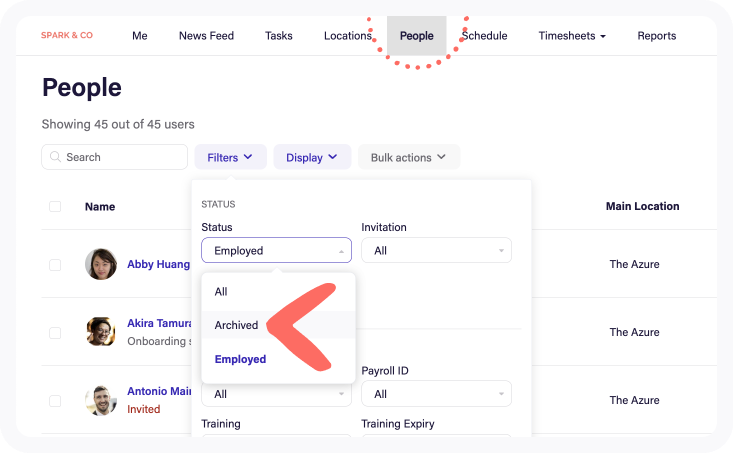Expand the Payroll ID dropdown
Viewport: 733px width, 453px height.
click(436, 394)
